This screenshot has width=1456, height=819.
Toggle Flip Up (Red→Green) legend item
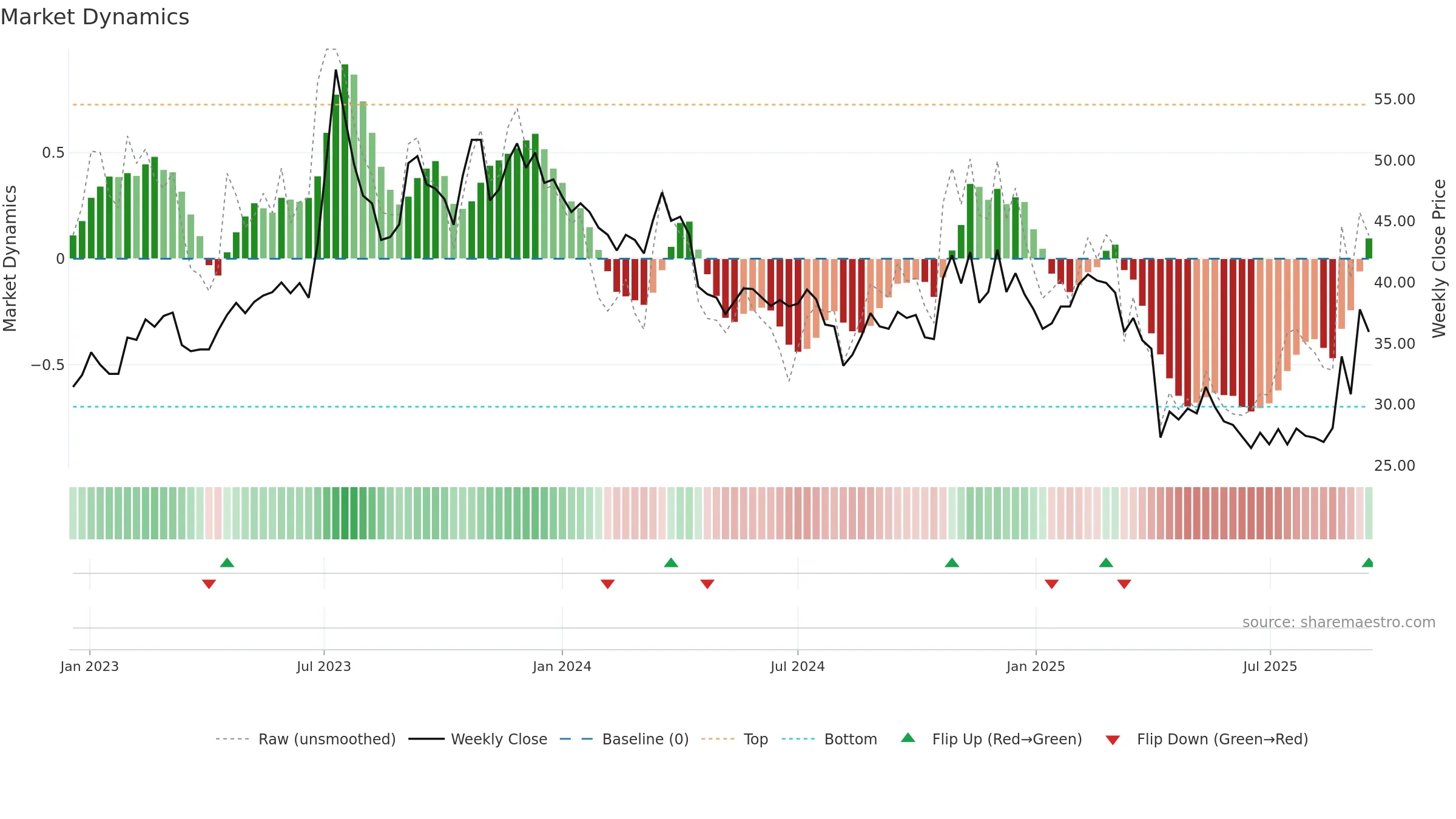(x=991, y=739)
